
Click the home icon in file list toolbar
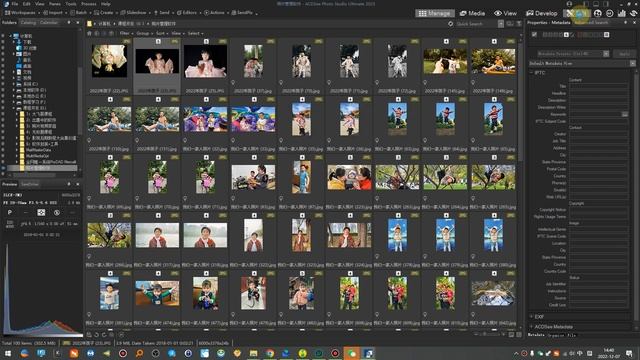point(89,33)
